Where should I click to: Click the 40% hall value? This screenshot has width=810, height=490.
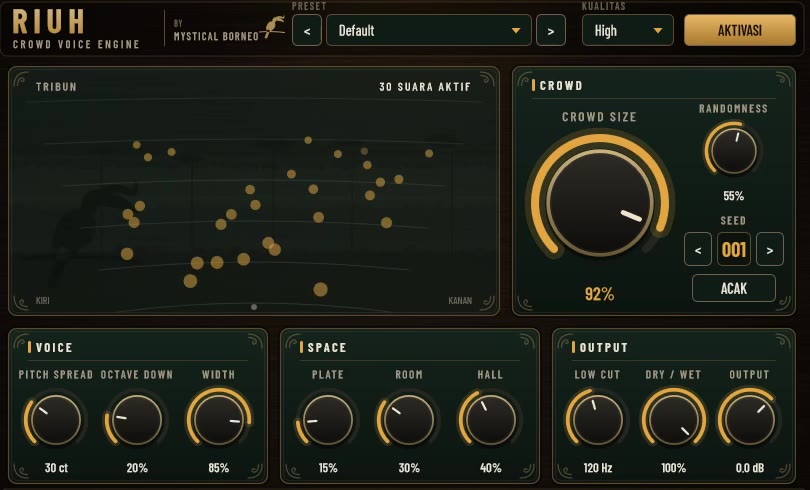tap(490, 468)
